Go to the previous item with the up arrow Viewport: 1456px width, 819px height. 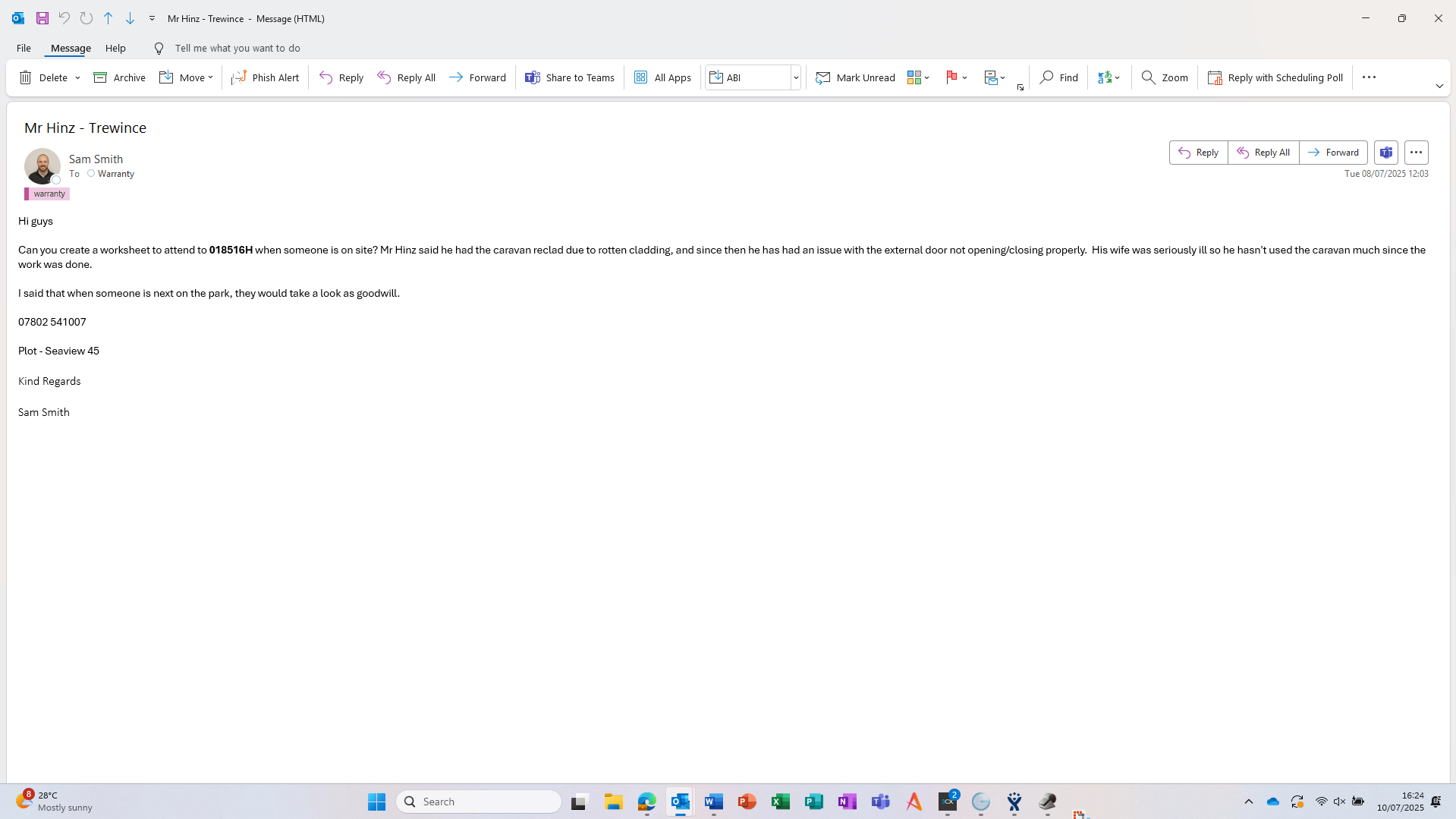tap(108, 18)
